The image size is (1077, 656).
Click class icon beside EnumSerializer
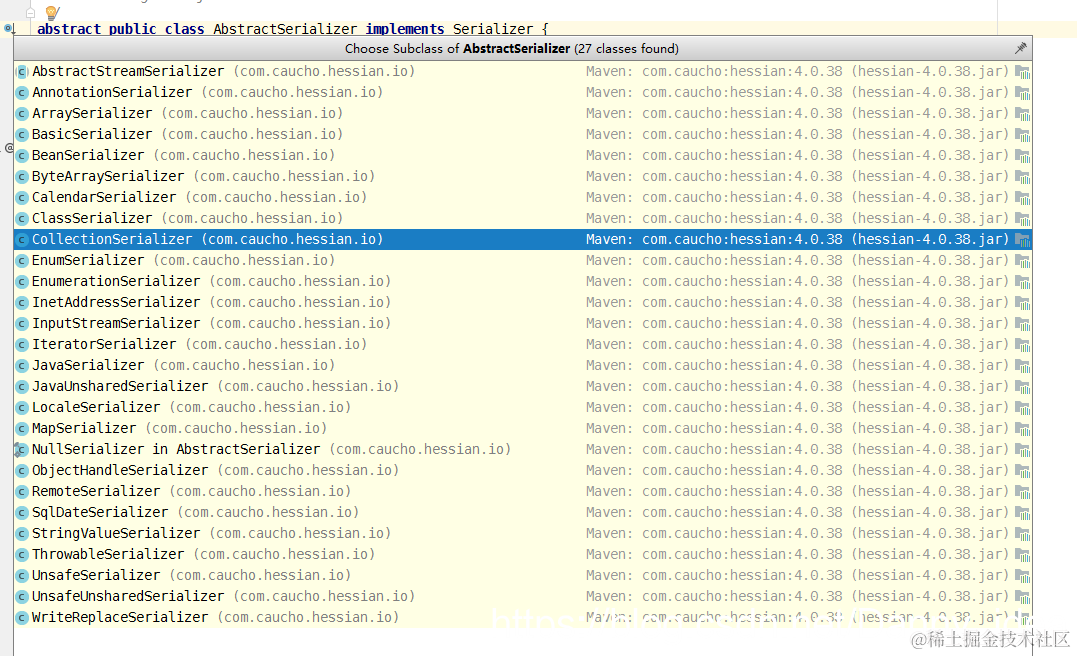click(x=22, y=261)
